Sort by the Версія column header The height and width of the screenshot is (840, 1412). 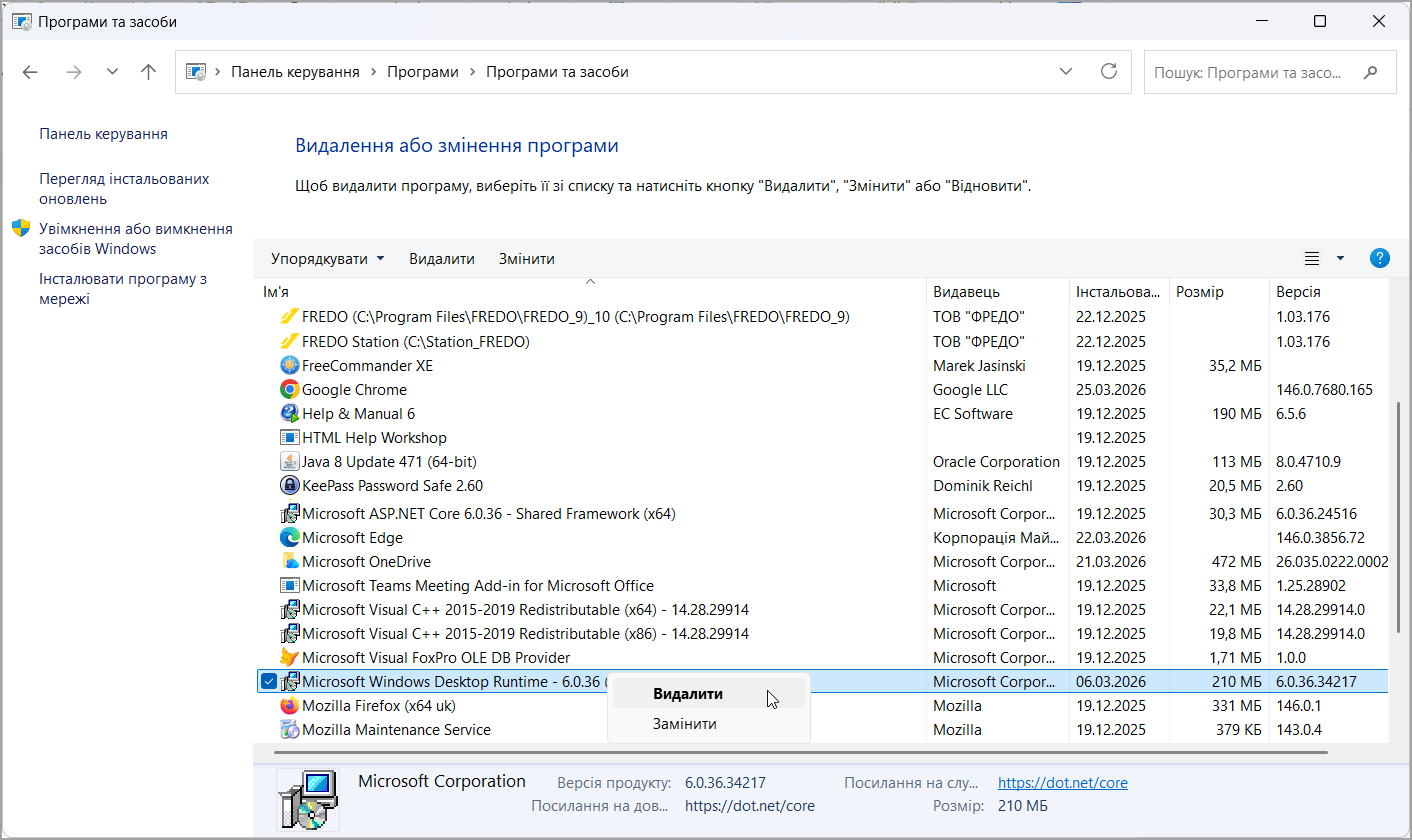pyautogui.click(x=1328, y=292)
